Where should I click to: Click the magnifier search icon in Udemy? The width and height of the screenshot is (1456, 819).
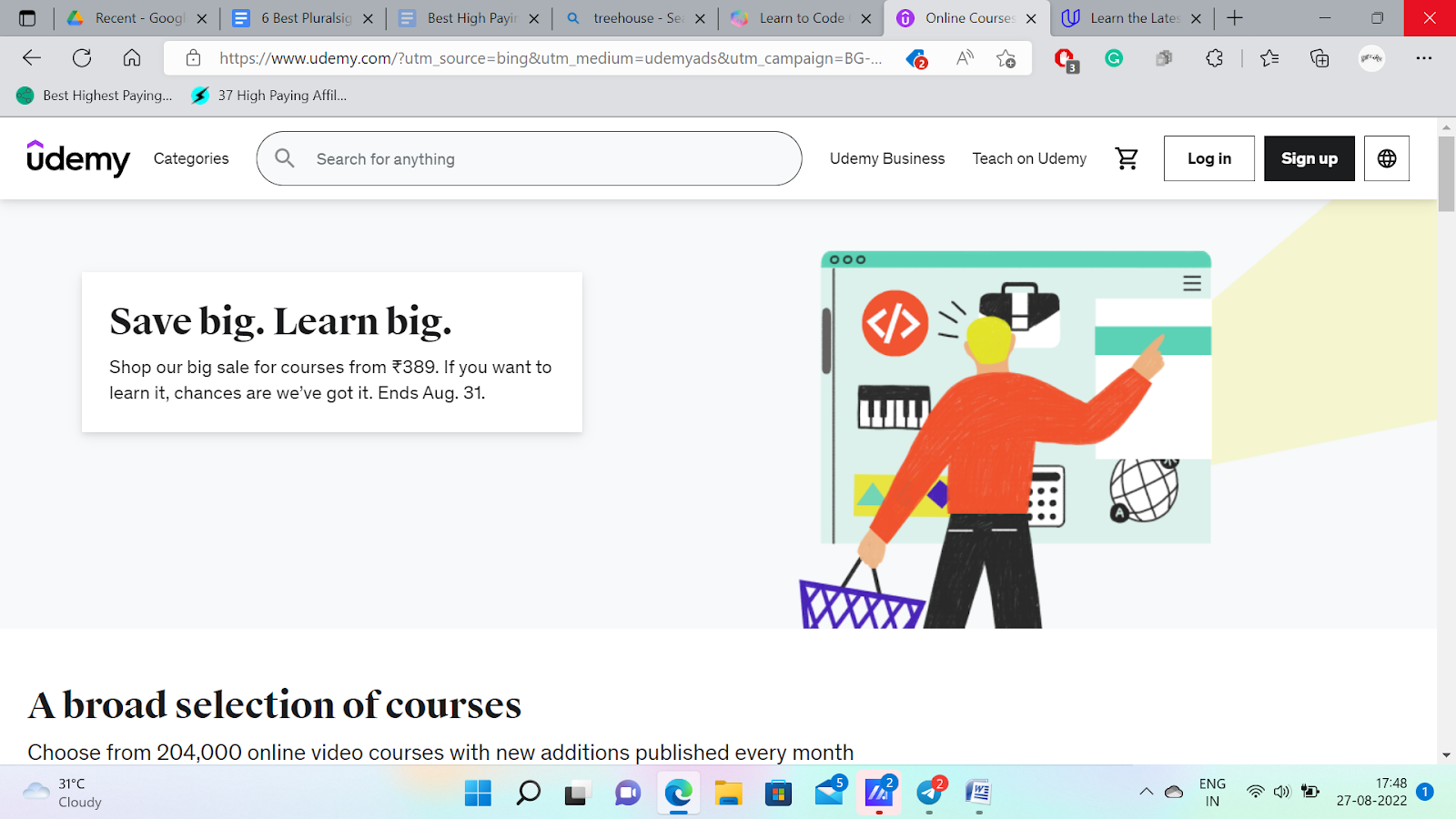point(285,158)
